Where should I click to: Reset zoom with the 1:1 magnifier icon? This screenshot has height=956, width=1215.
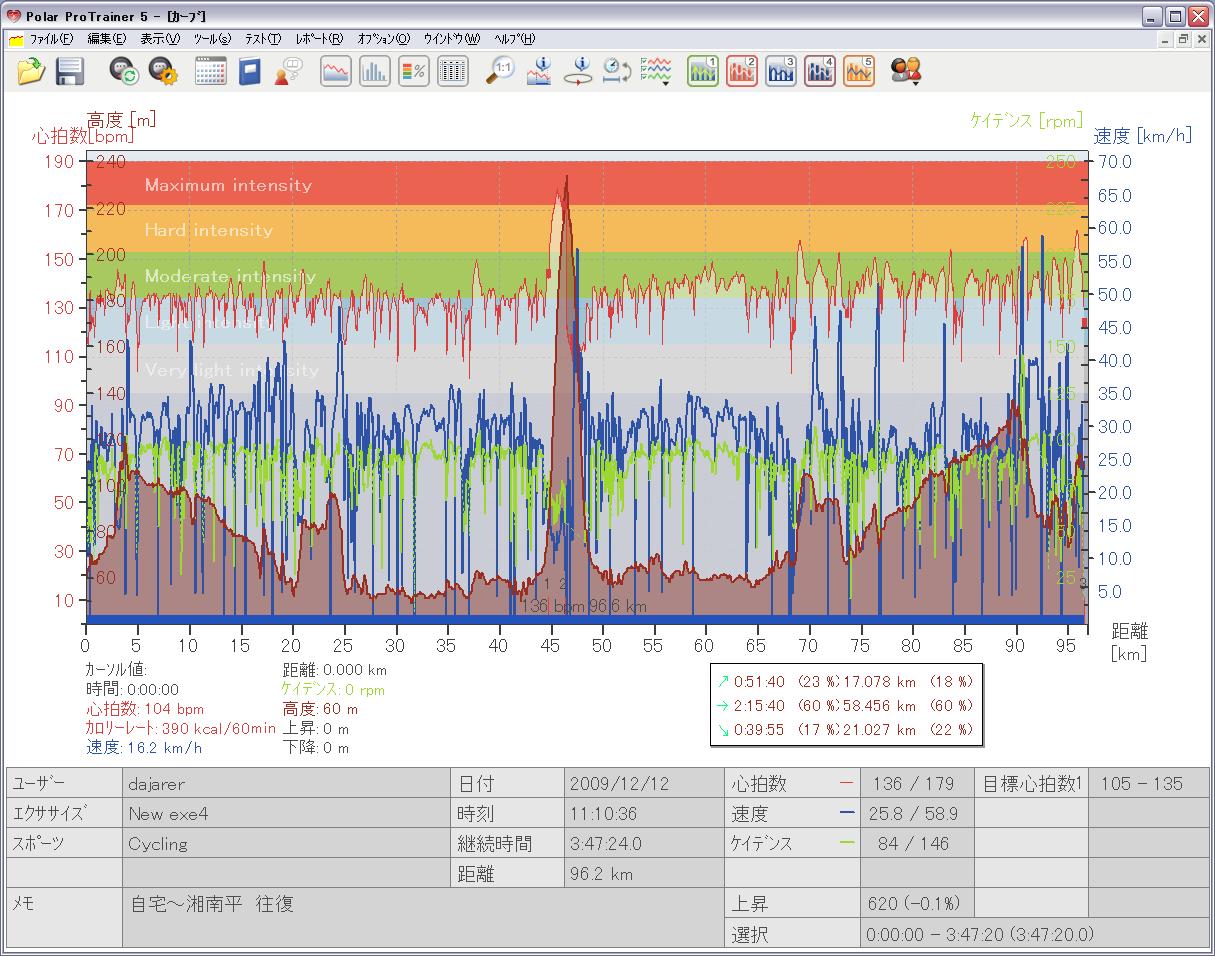point(500,71)
